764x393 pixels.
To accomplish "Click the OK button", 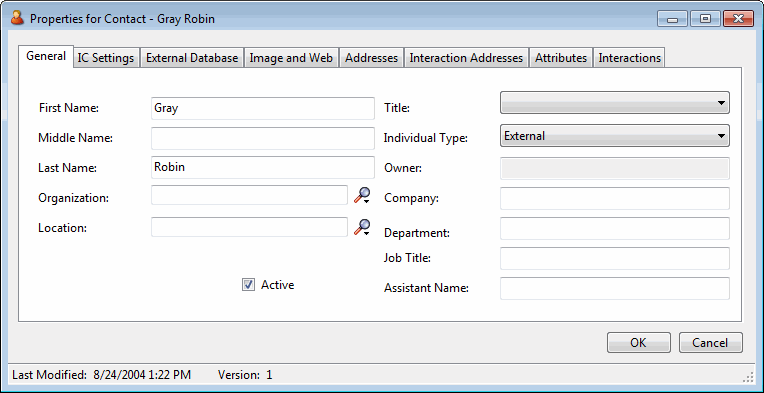I will 639,343.
